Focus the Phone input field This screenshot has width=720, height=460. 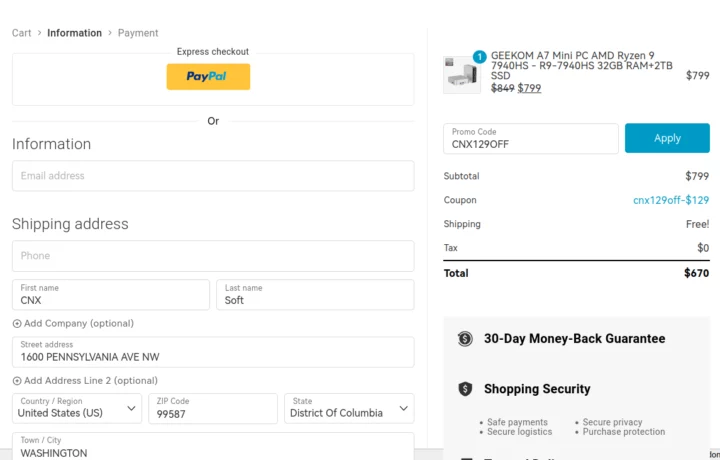[213, 256]
